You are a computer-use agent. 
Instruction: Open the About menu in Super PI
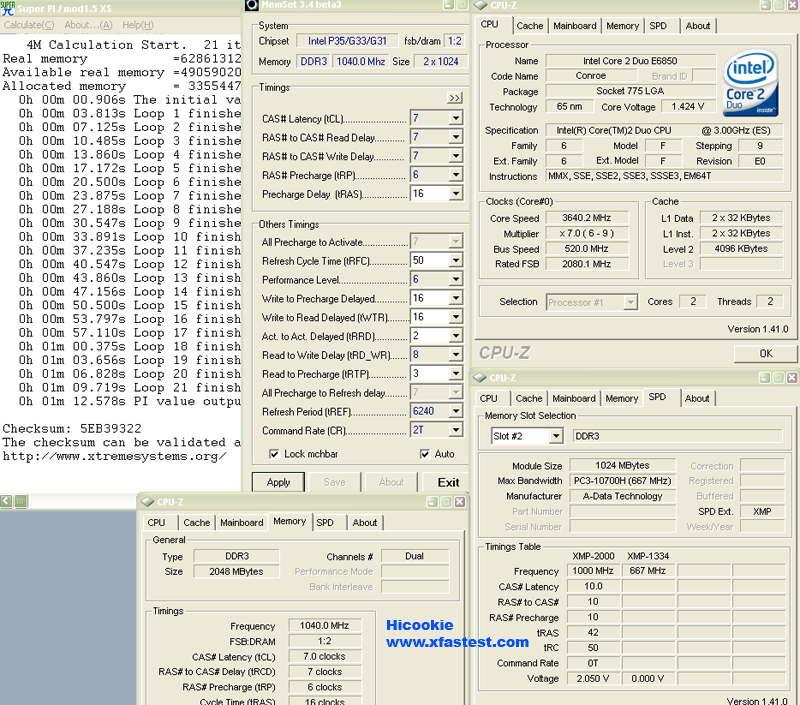88,25
